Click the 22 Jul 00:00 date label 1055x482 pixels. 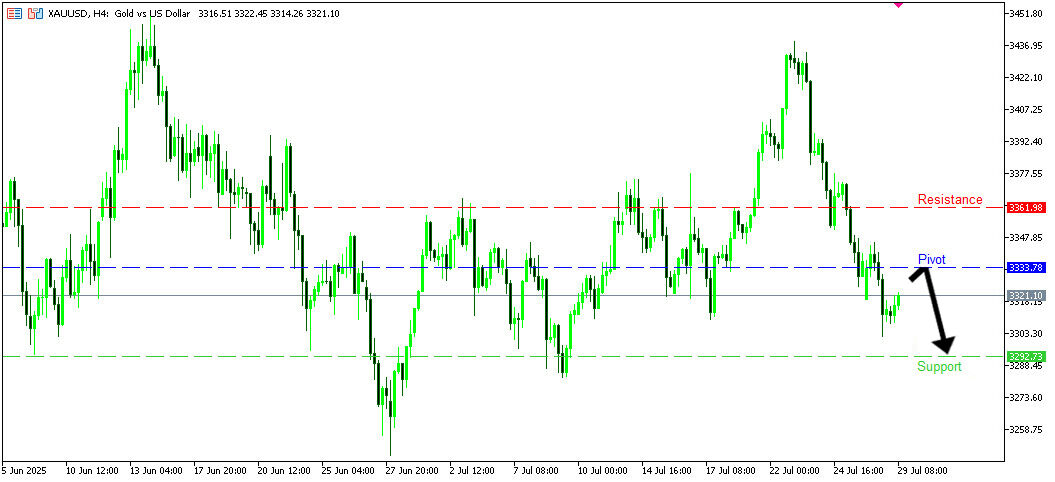[793, 469]
